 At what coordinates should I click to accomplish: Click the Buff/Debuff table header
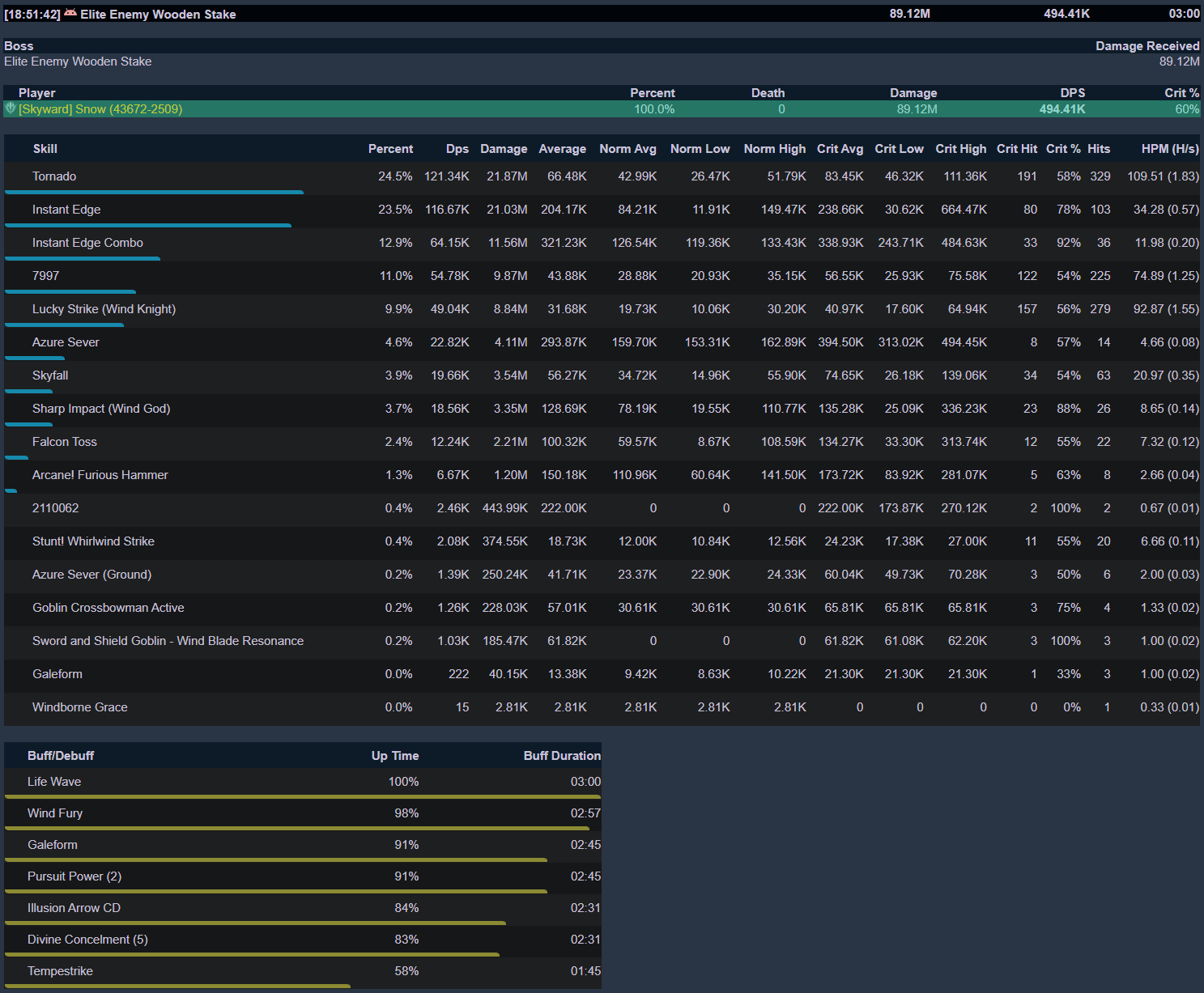tap(61, 756)
